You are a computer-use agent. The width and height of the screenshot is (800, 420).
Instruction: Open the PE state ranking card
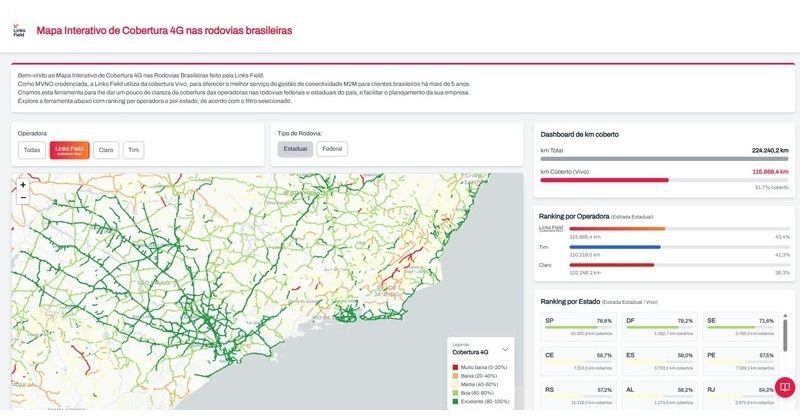741,361
